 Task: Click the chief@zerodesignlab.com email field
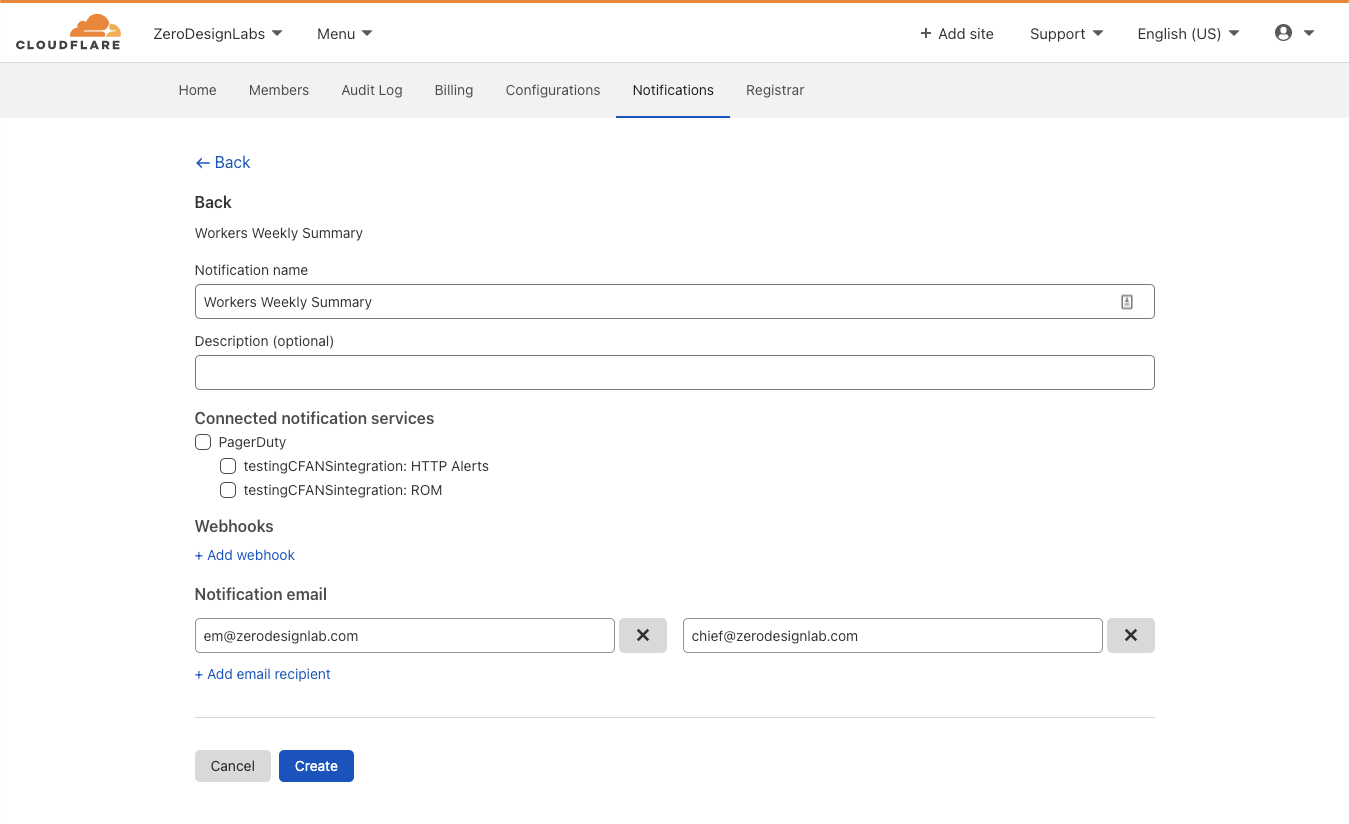[x=893, y=636]
